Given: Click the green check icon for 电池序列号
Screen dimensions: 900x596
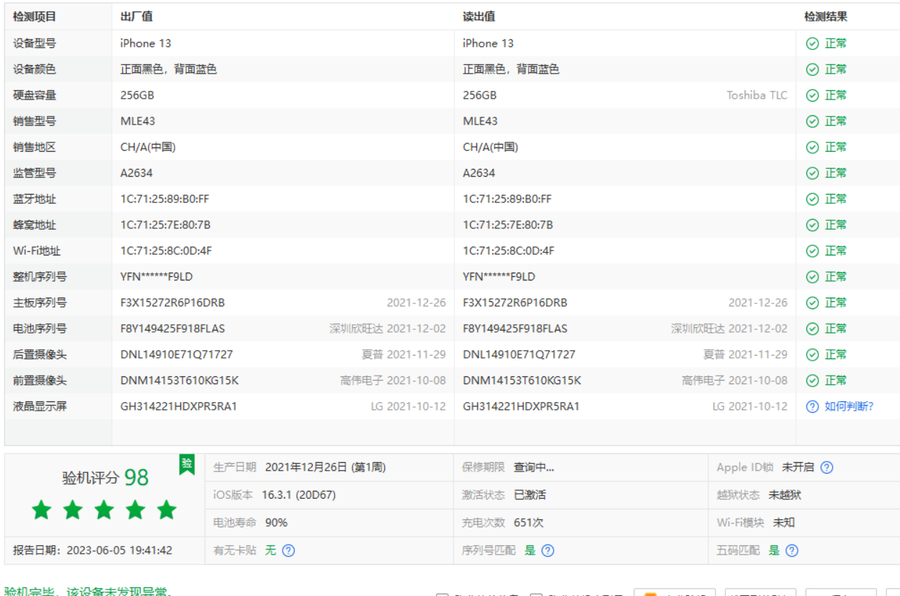Looking at the screenshot, I should click(812, 329).
